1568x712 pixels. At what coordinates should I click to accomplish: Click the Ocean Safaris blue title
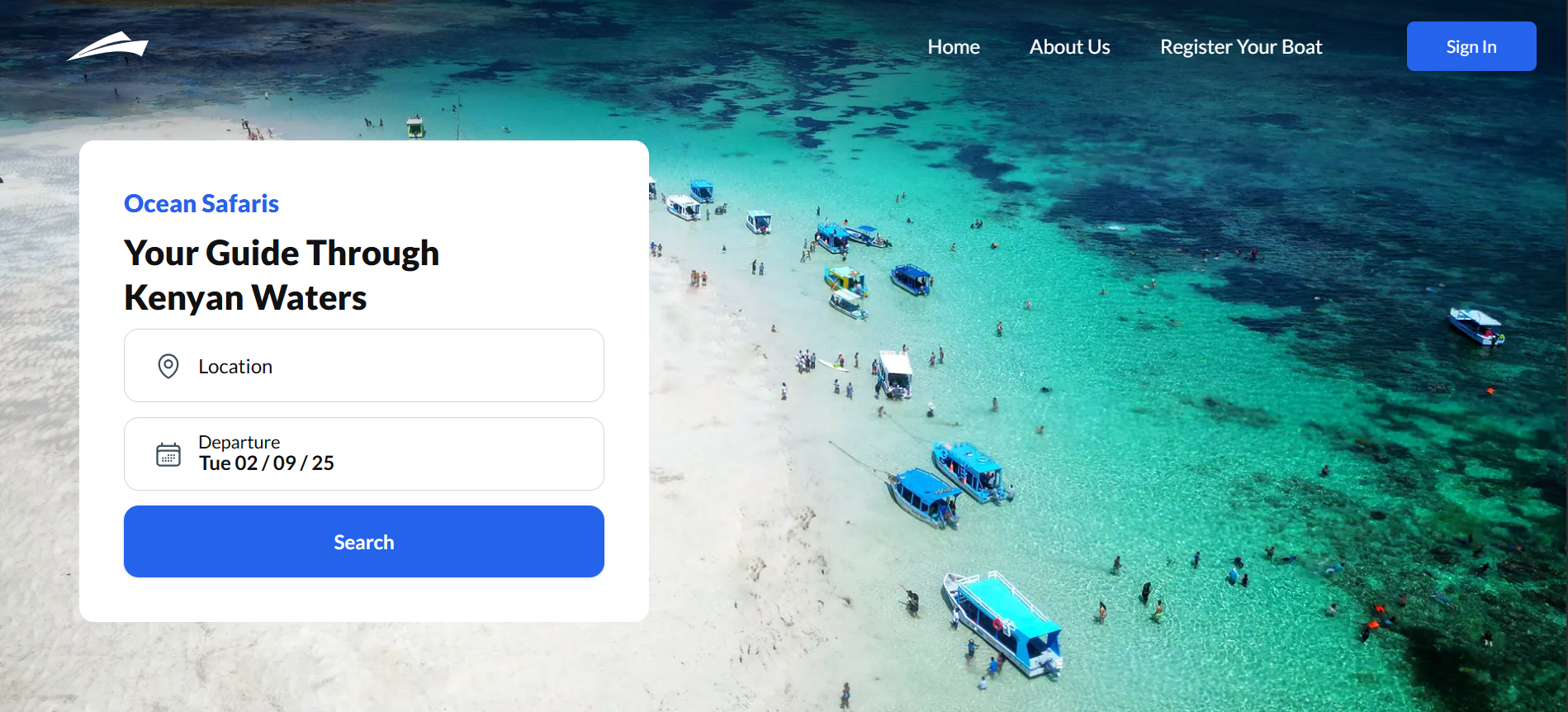pyautogui.click(x=201, y=204)
